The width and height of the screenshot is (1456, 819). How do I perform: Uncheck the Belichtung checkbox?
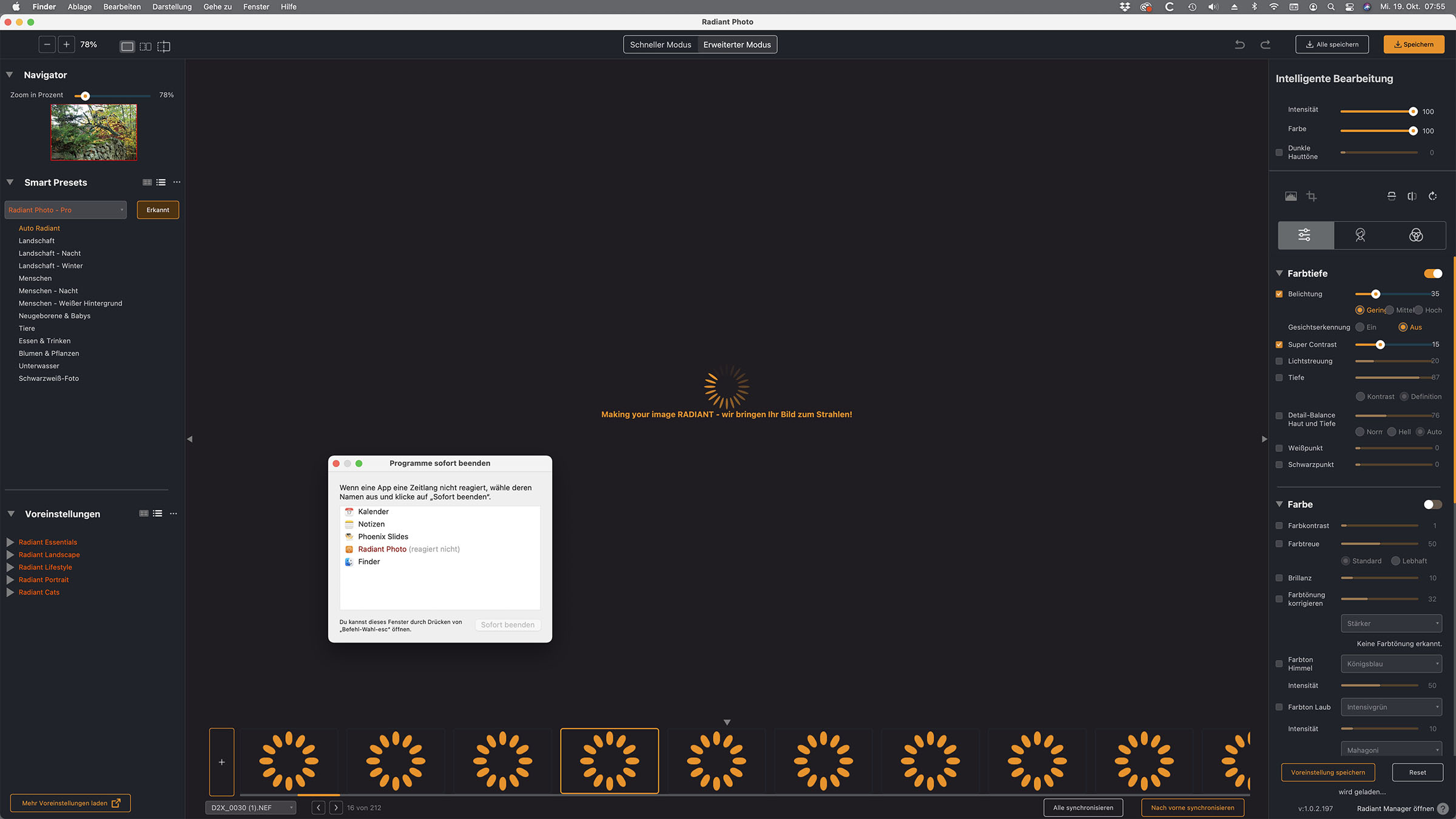click(1279, 294)
